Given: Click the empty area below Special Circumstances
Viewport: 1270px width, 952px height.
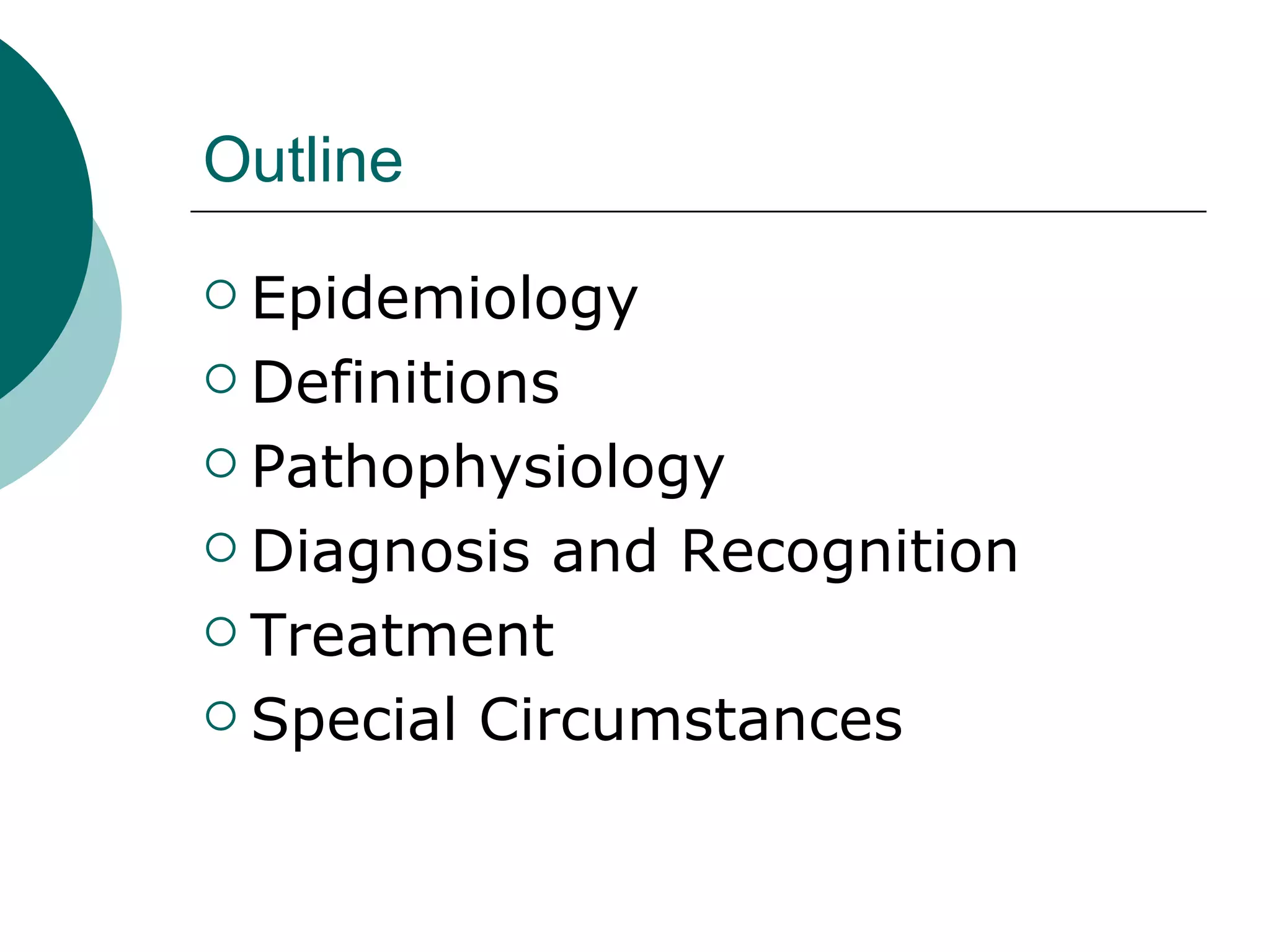Looking at the screenshot, I should [x=682, y=843].
